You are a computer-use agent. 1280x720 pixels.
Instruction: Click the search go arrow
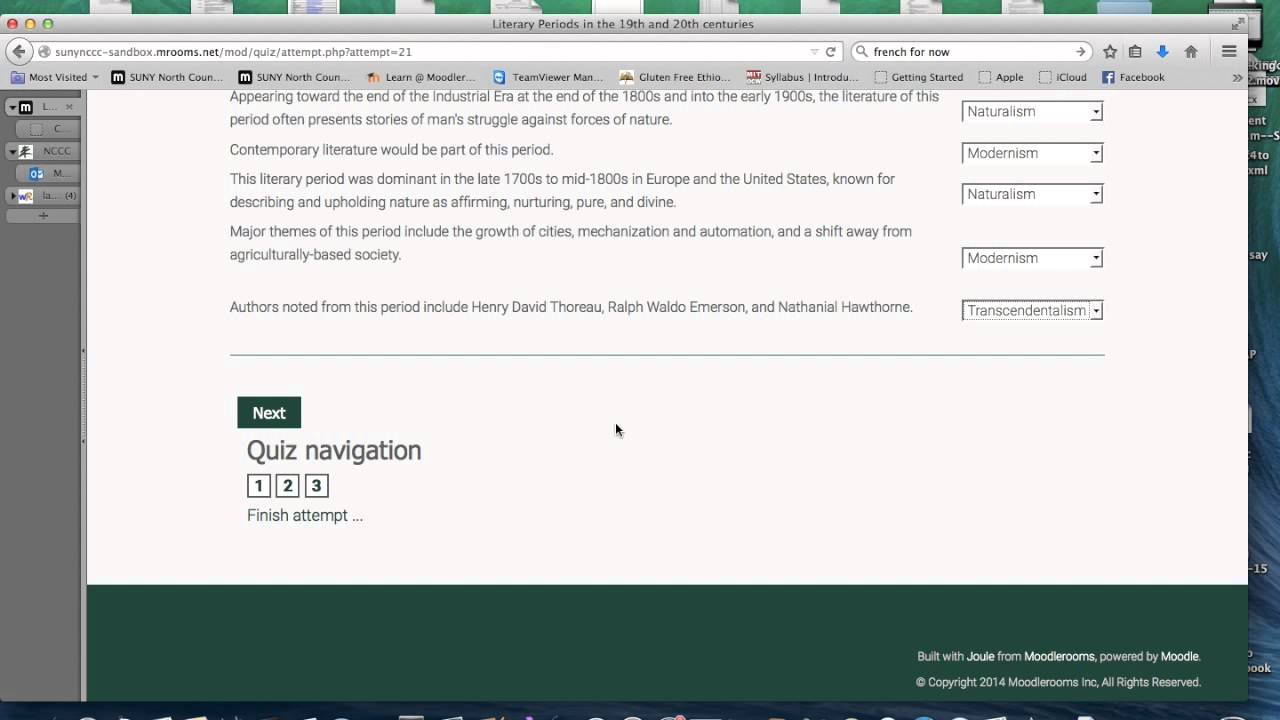(1081, 52)
